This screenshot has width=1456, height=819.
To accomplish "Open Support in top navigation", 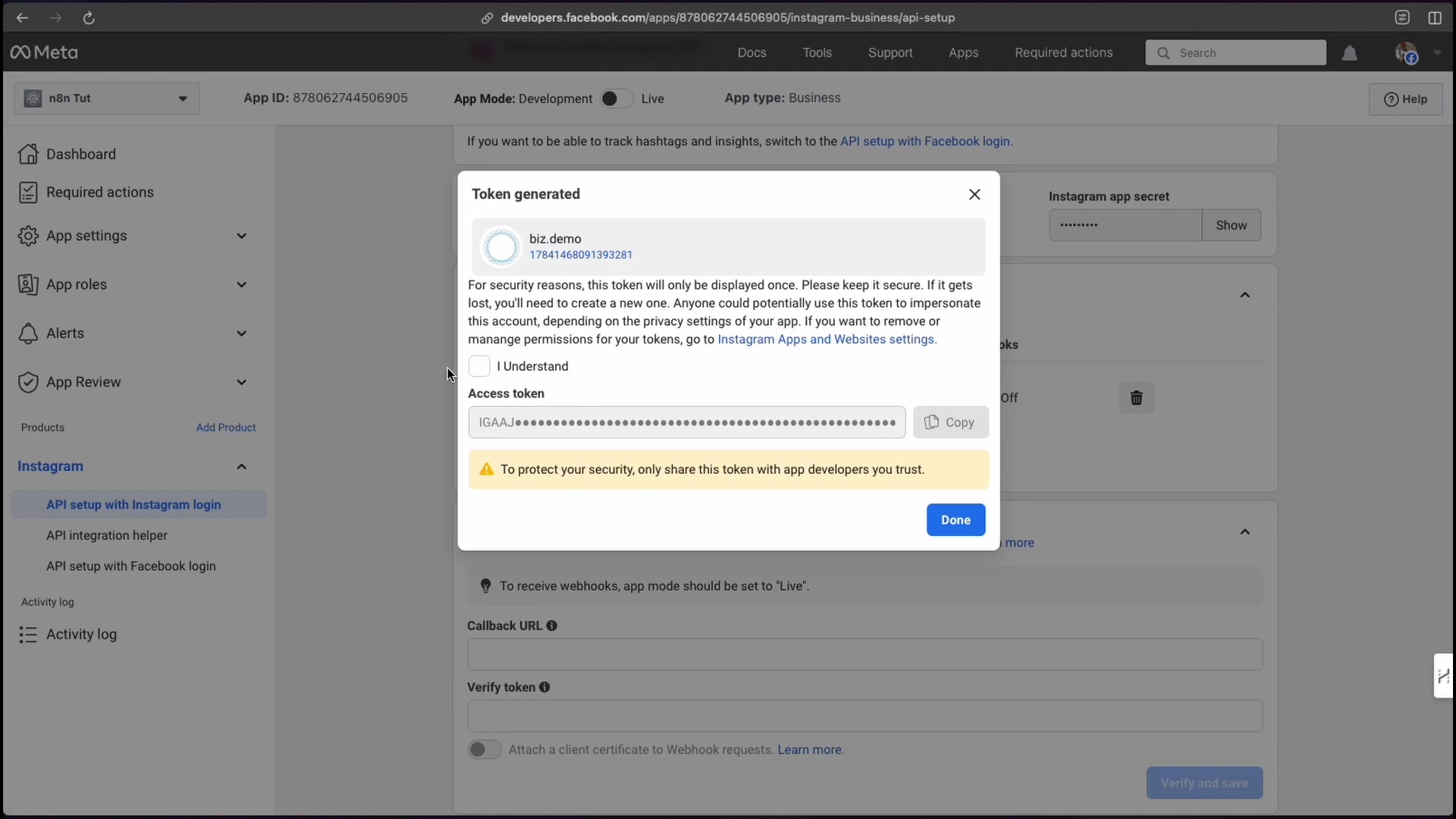I will (x=890, y=52).
